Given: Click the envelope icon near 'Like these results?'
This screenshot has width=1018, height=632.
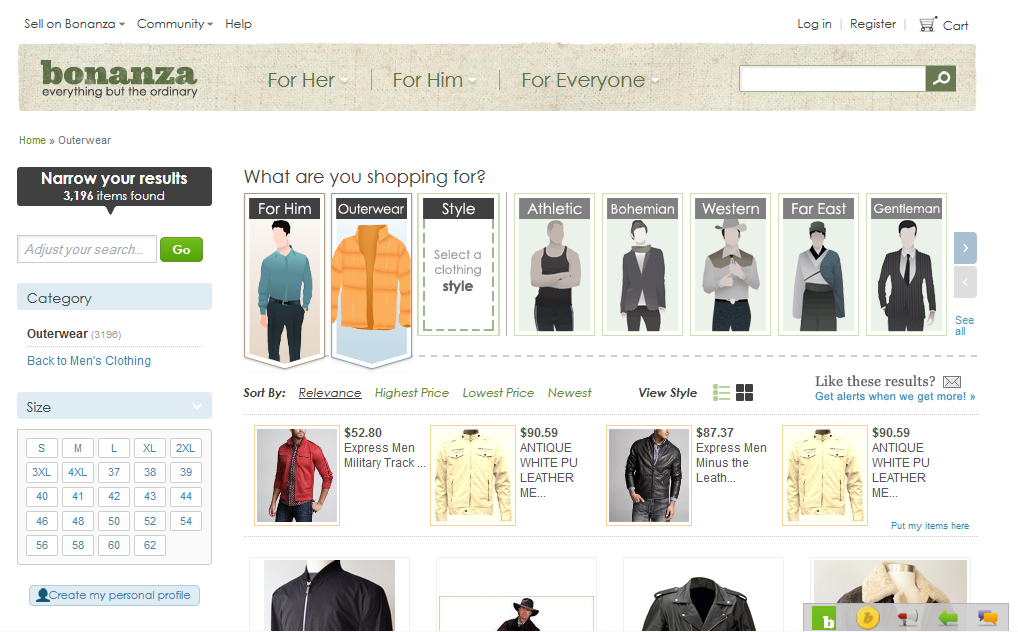Looking at the screenshot, I should click(951, 381).
